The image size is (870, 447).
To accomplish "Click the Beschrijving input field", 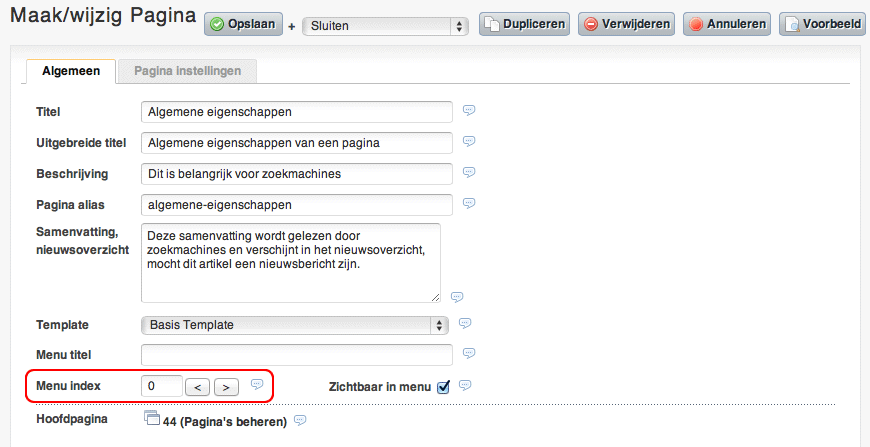I will coord(297,174).
